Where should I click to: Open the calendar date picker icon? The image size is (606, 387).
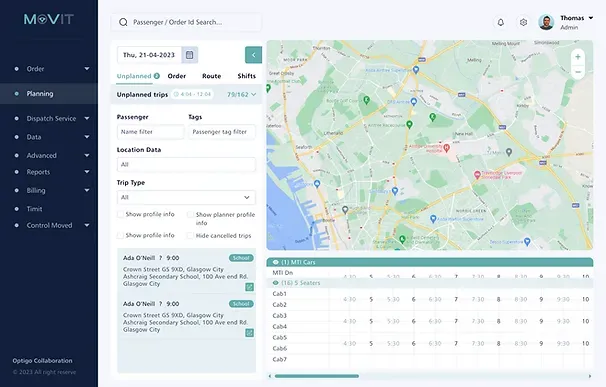189,55
